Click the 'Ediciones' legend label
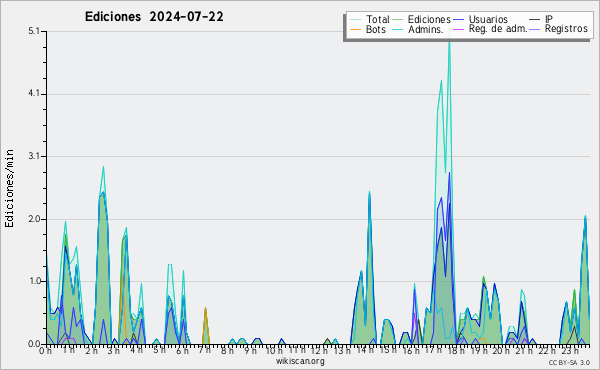600x370 pixels. [x=429, y=19]
